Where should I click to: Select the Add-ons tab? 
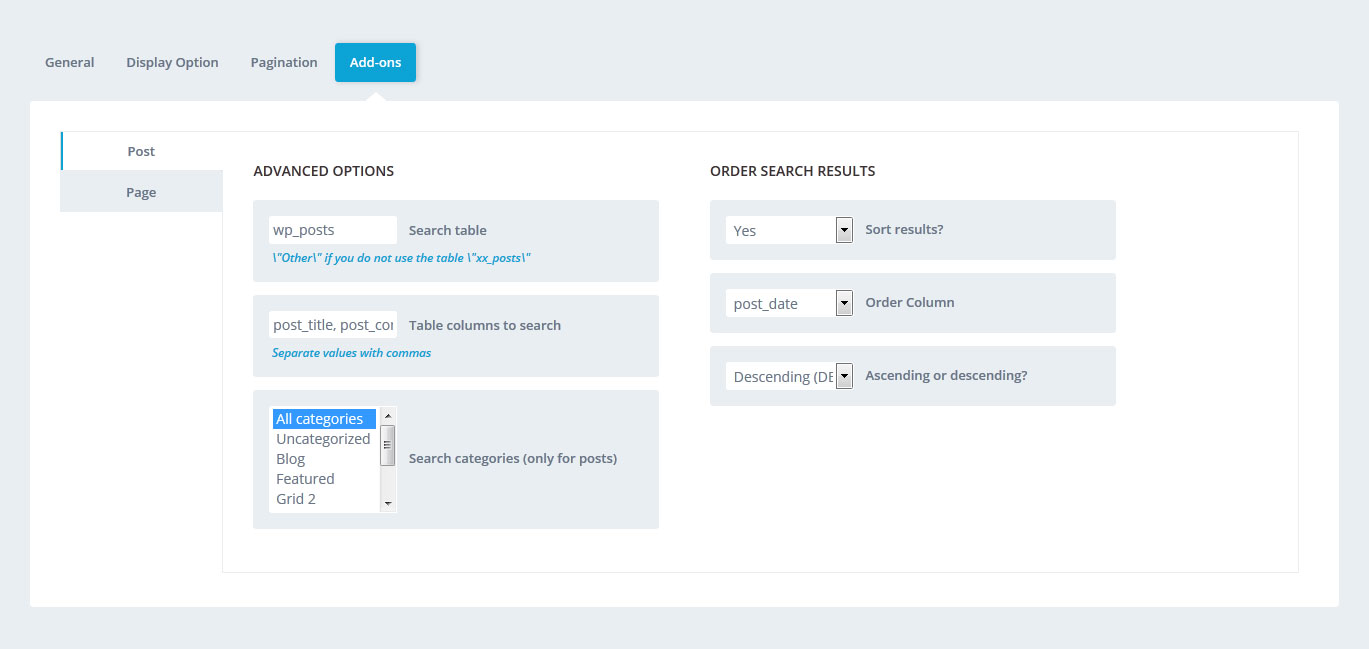click(375, 62)
